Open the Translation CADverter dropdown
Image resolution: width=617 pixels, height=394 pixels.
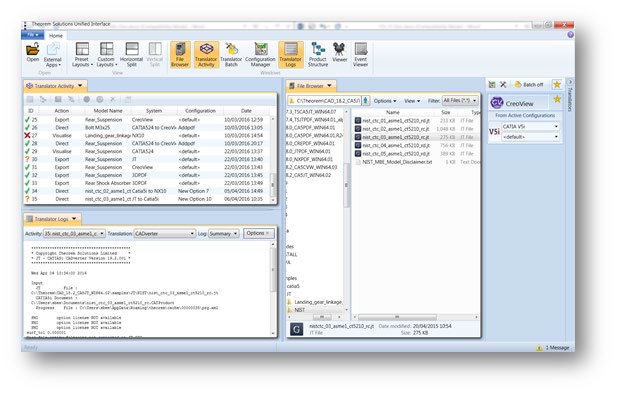coord(164,233)
